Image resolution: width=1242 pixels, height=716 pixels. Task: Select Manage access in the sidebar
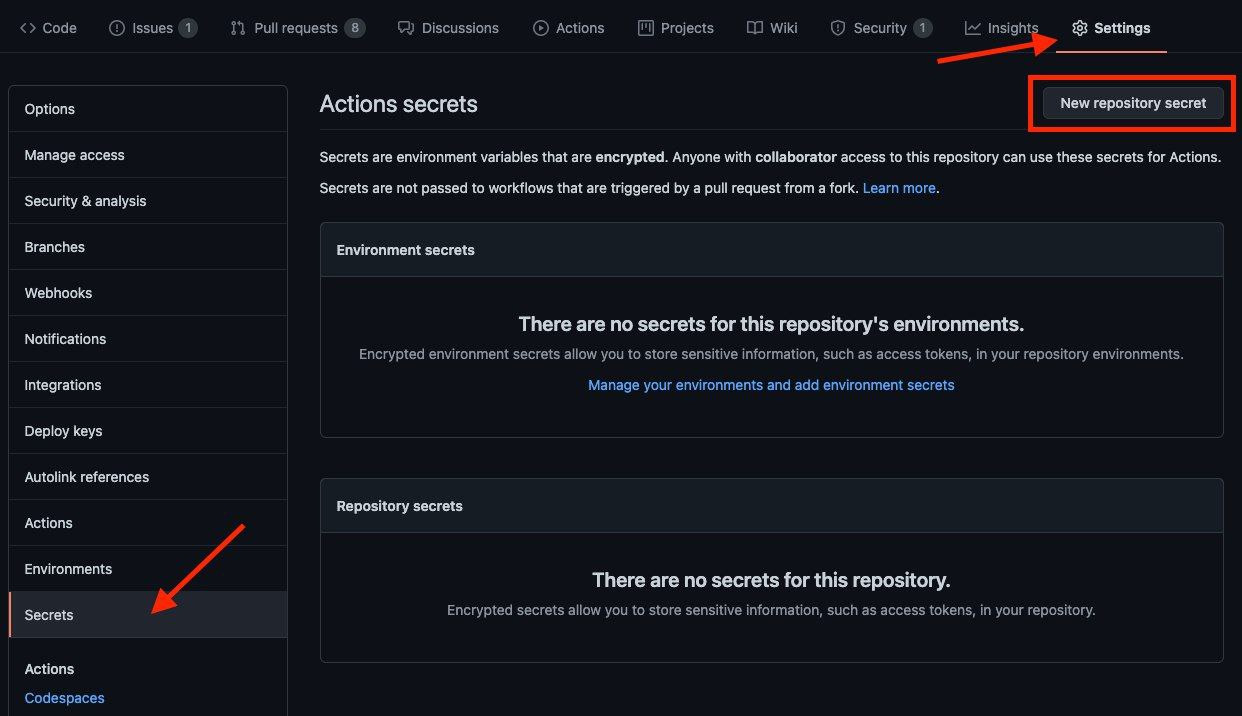click(74, 155)
